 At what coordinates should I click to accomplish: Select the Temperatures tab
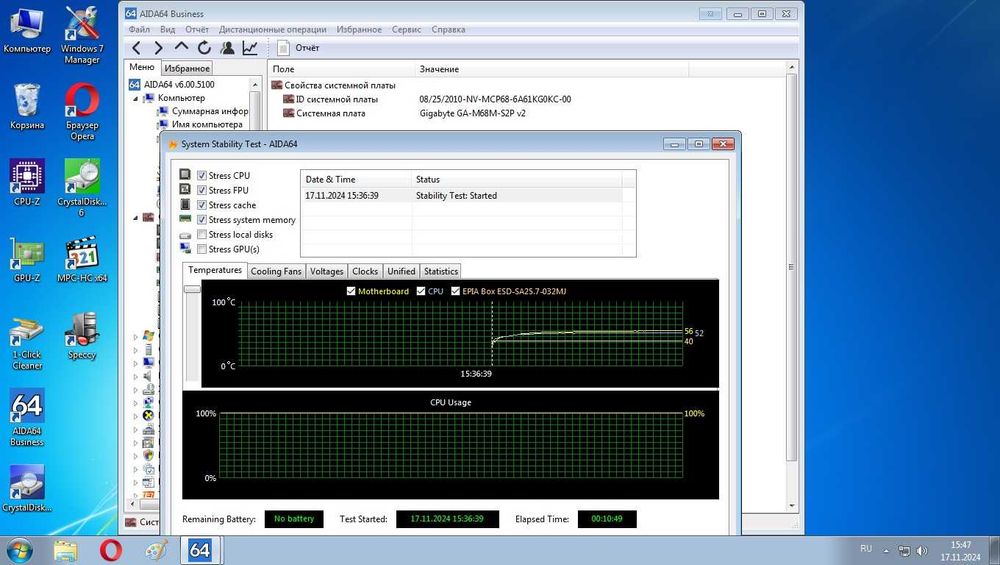215,270
